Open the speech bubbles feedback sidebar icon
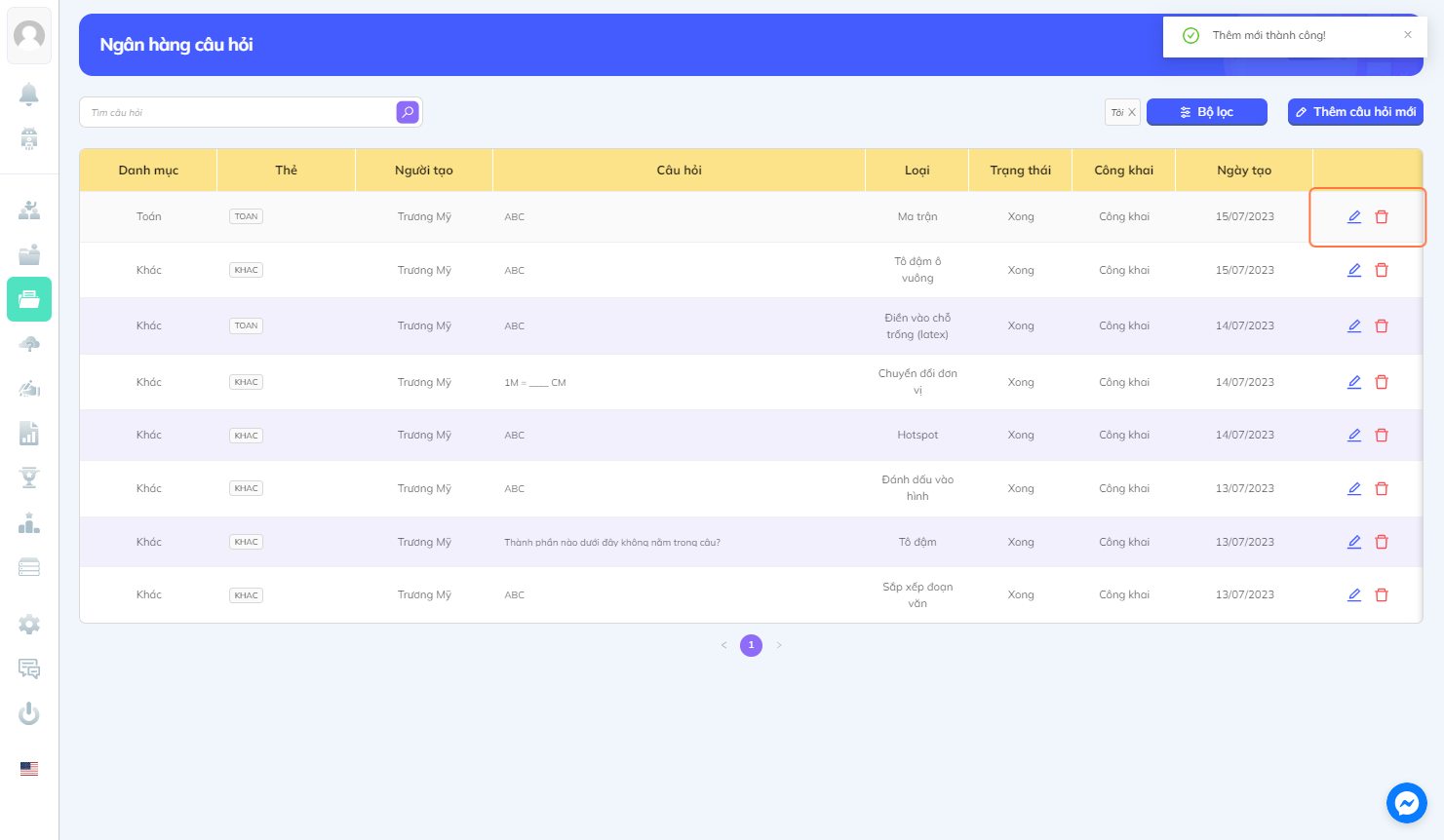 pos(29,668)
